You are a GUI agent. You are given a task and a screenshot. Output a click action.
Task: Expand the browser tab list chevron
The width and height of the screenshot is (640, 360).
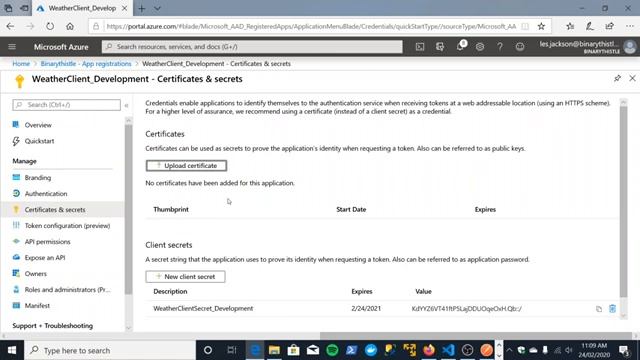[157, 8]
